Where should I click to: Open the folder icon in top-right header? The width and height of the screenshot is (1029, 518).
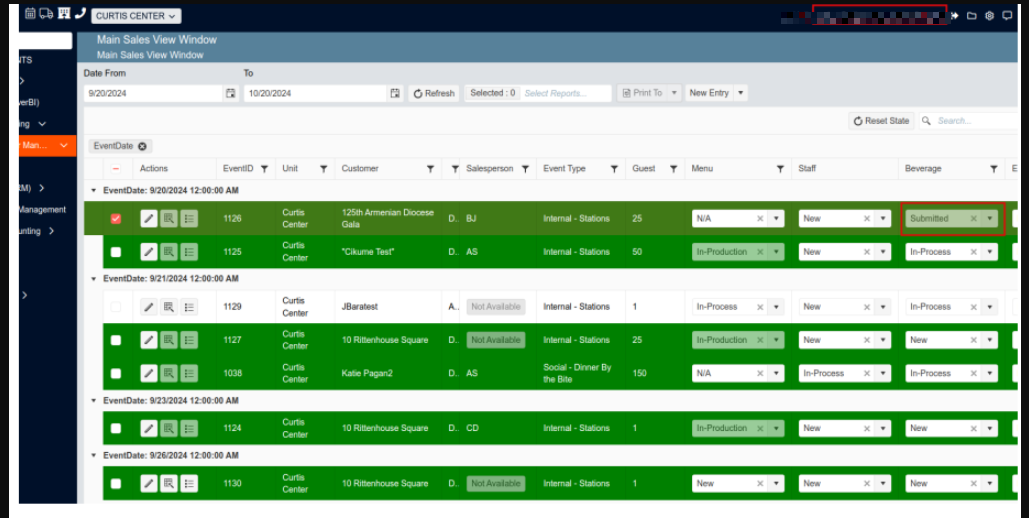coord(972,15)
